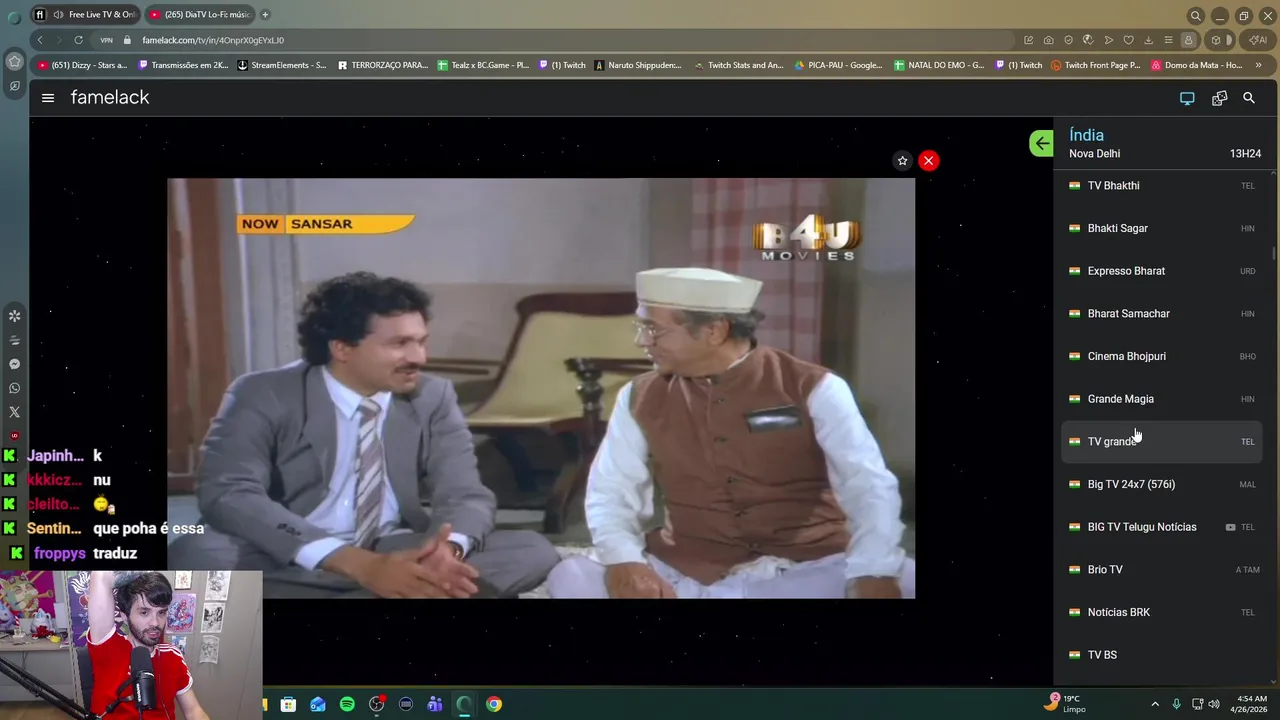Viewport: 1280px width, 720px height.
Task: Click the browser downloads icon
Action: 1148,40
